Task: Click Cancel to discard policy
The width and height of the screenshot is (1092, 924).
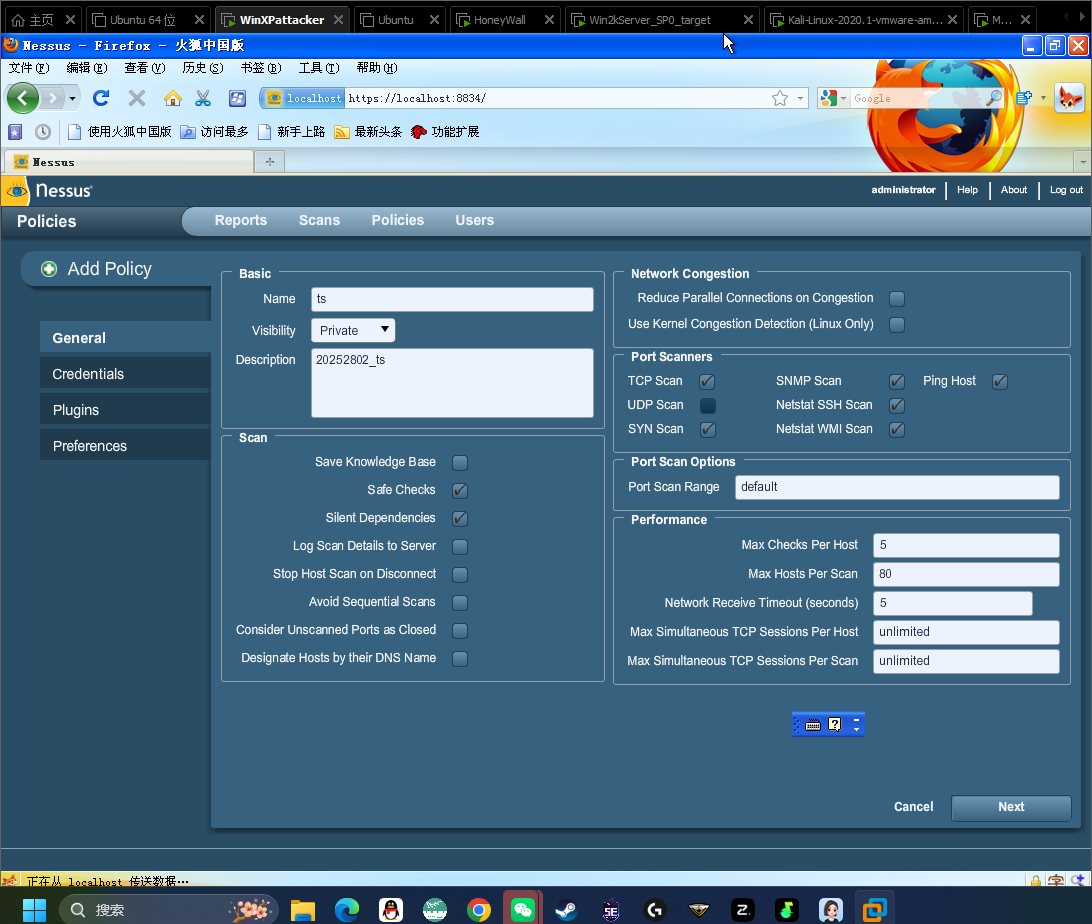Action: click(914, 807)
